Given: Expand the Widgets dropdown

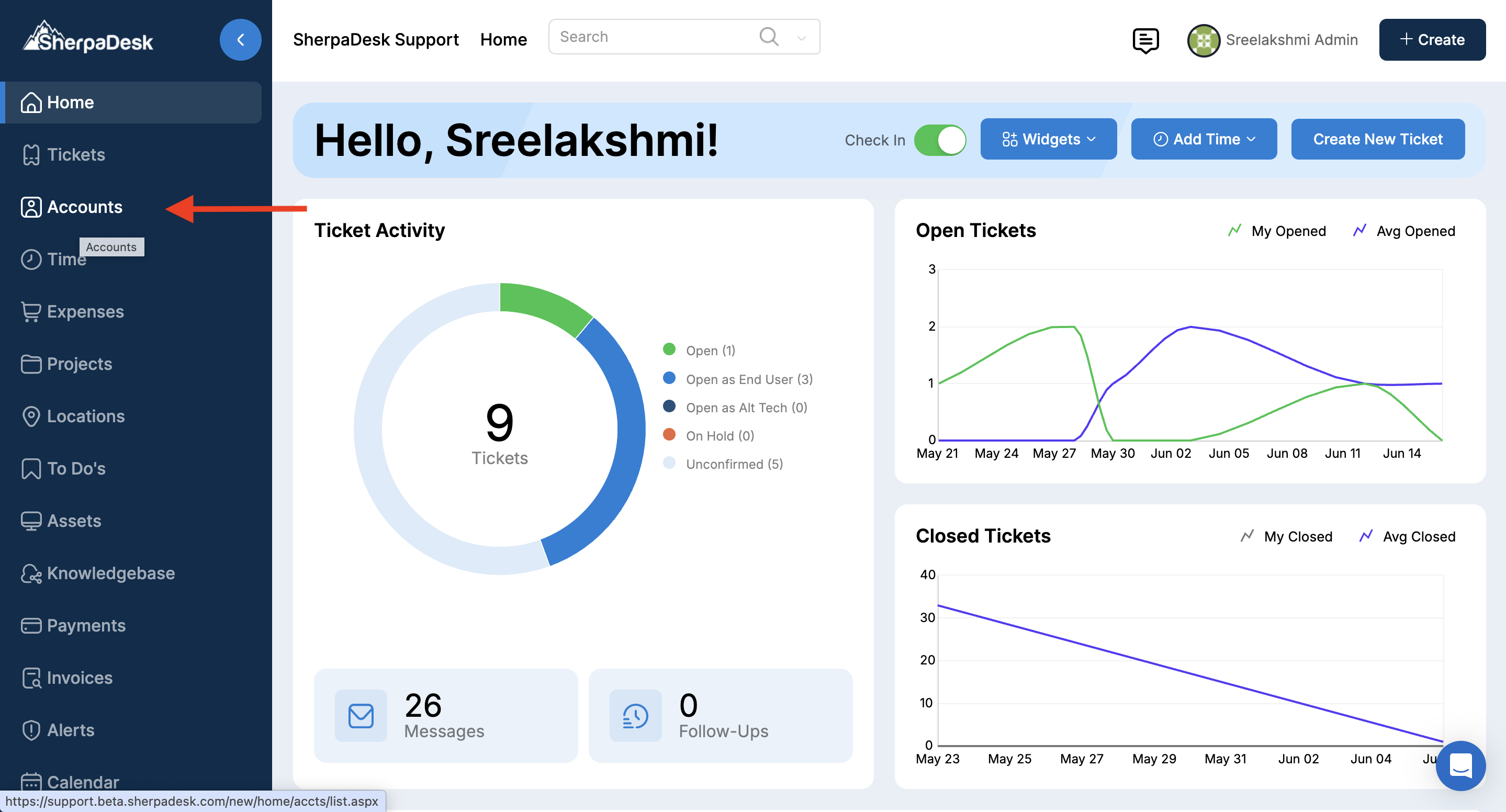Looking at the screenshot, I should (x=1048, y=139).
